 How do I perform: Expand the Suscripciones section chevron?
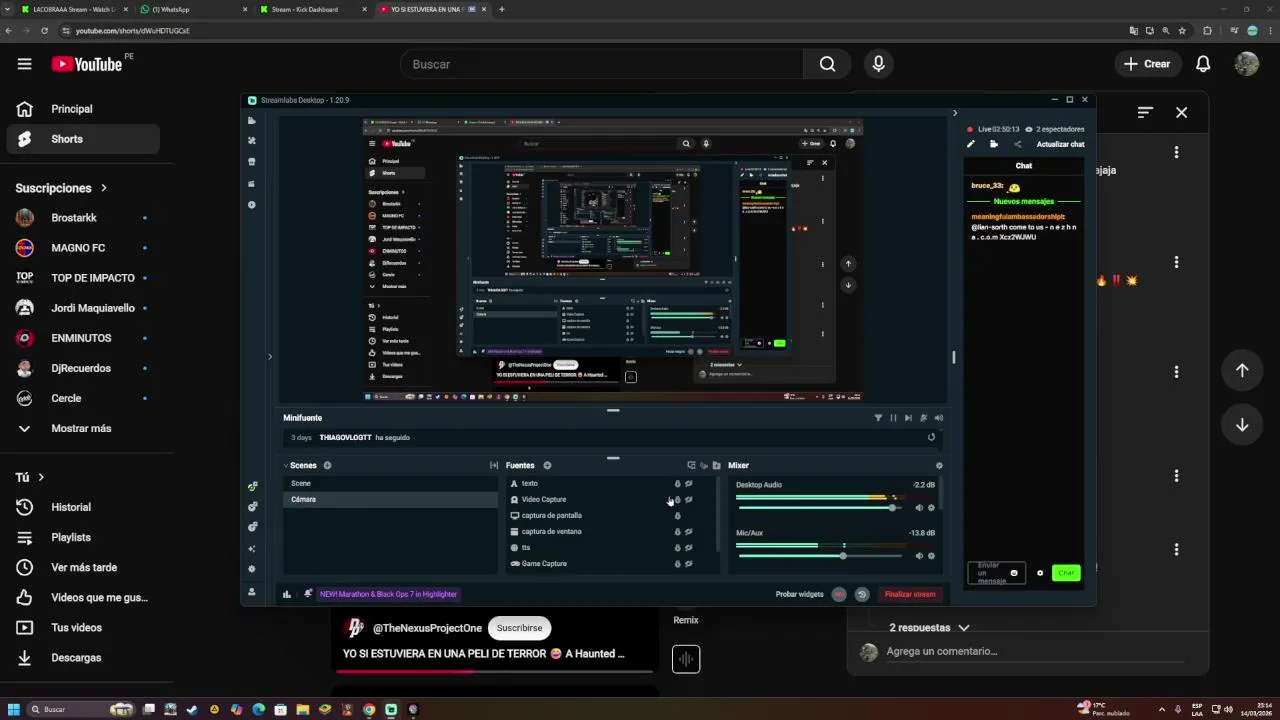pyautogui.click(x=103, y=188)
